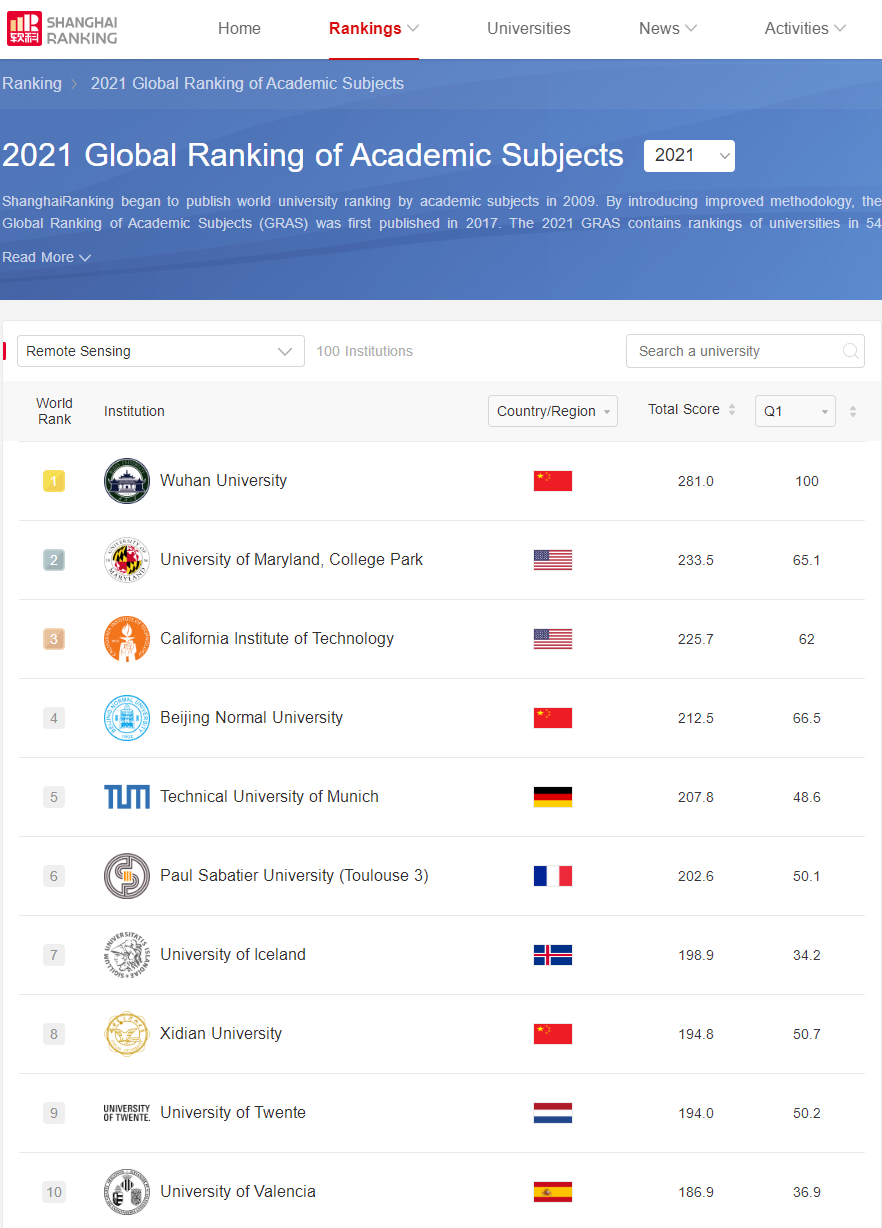Viewport: 882px width, 1228px height.
Task: Open the Q1 indicator dropdown
Action: (x=795, y=411)
